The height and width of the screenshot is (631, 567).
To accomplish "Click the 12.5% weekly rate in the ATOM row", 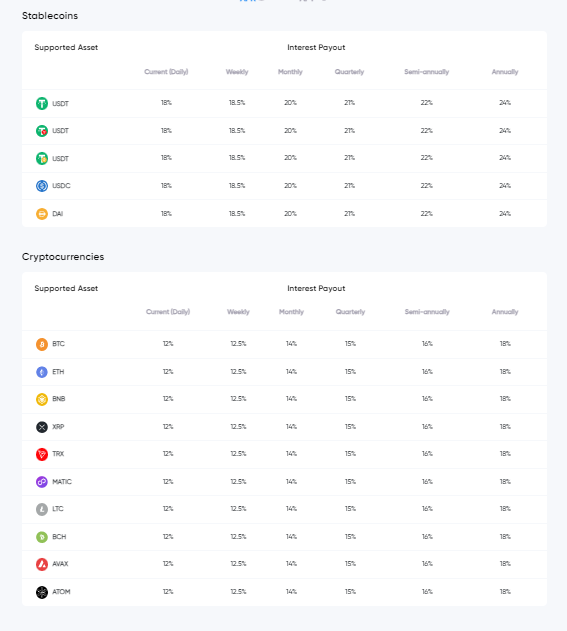I will point(238,592).
